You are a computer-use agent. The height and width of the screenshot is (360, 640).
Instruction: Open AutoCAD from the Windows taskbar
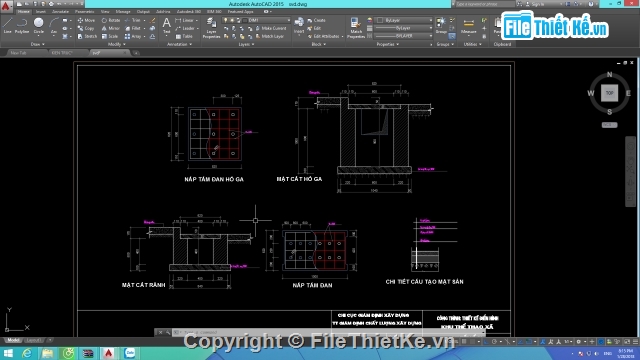108,353
